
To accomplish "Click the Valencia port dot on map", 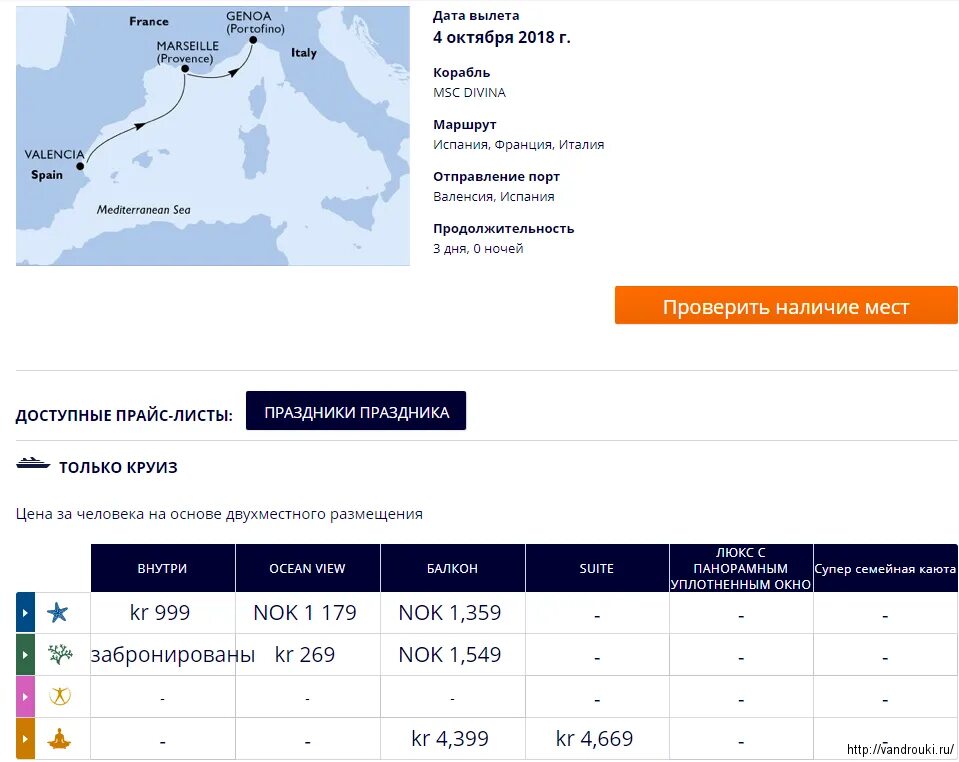I will pyautogui.click(x=80, y=166).
